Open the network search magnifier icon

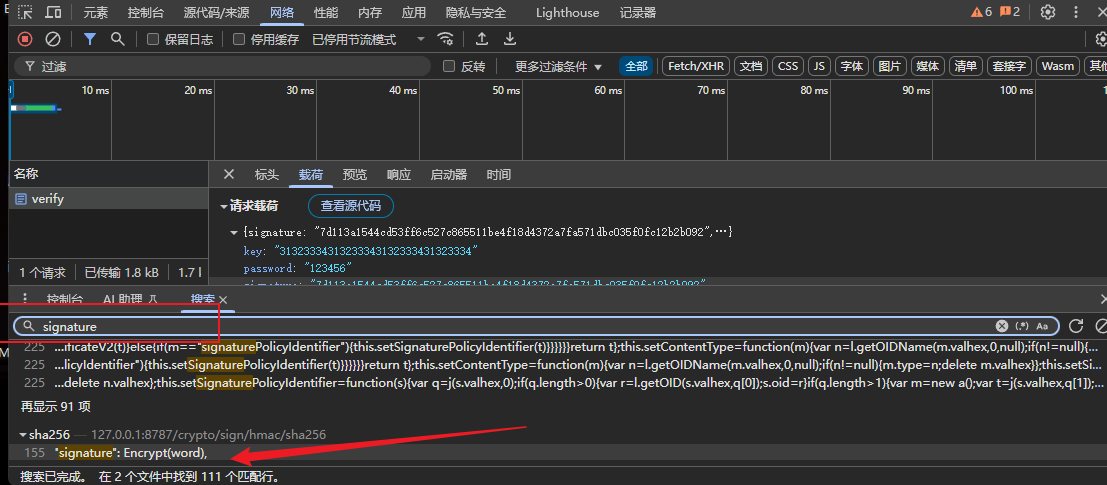pos(117,40)
